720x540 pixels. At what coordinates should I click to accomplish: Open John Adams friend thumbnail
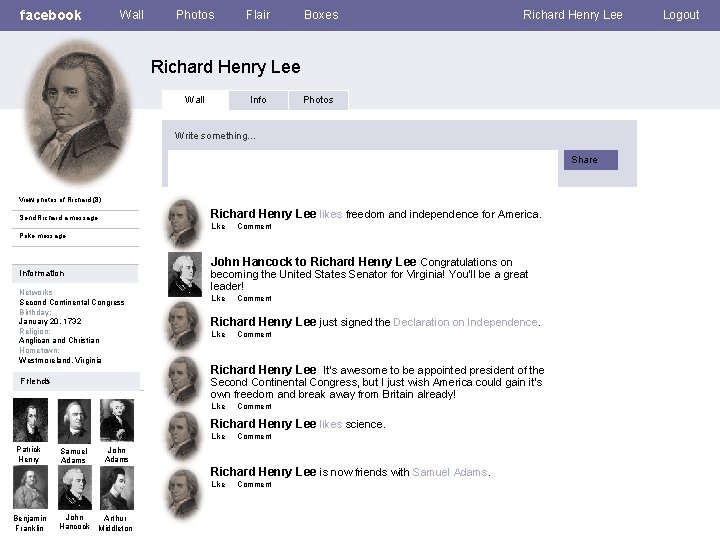point(117,420)
